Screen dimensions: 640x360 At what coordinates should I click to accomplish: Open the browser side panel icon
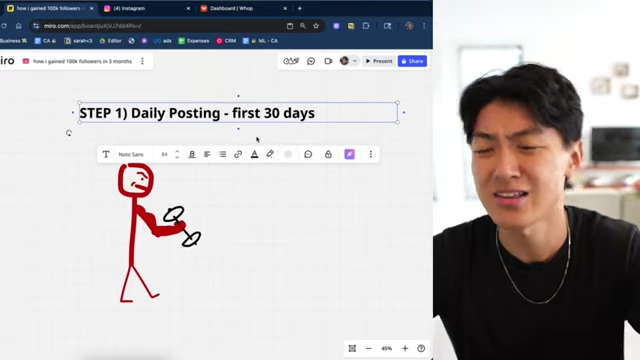click(387, 26)
